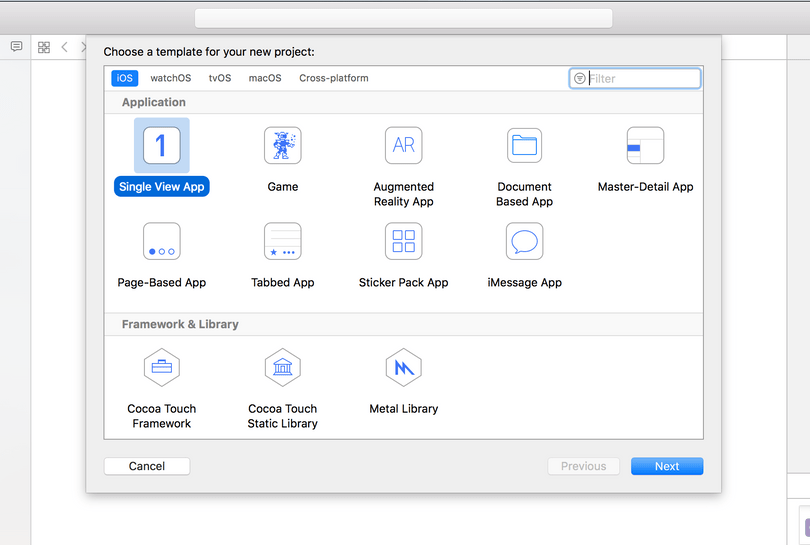Click the filter icon in the search field
Viewport: 810px width, 545px height.
[x=580, y=79]
